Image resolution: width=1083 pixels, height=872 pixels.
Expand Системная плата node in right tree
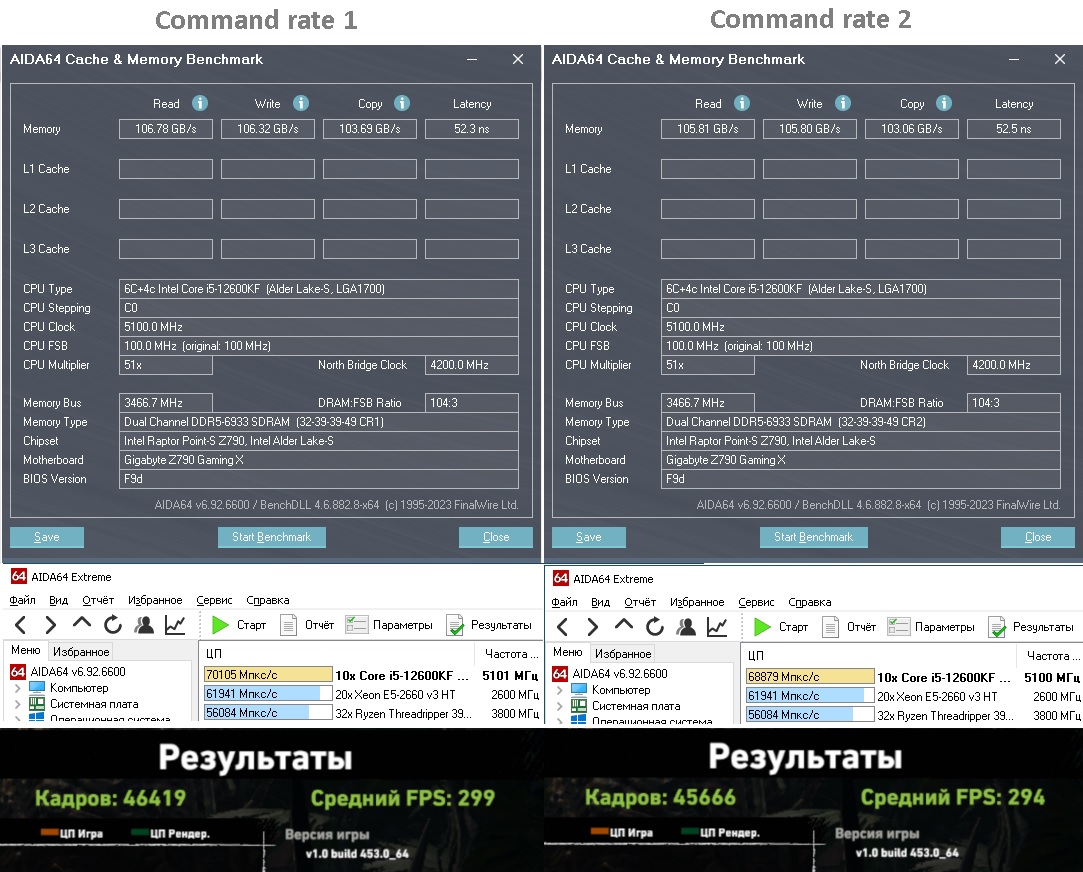pyautogui.click(x=559, y=706)
